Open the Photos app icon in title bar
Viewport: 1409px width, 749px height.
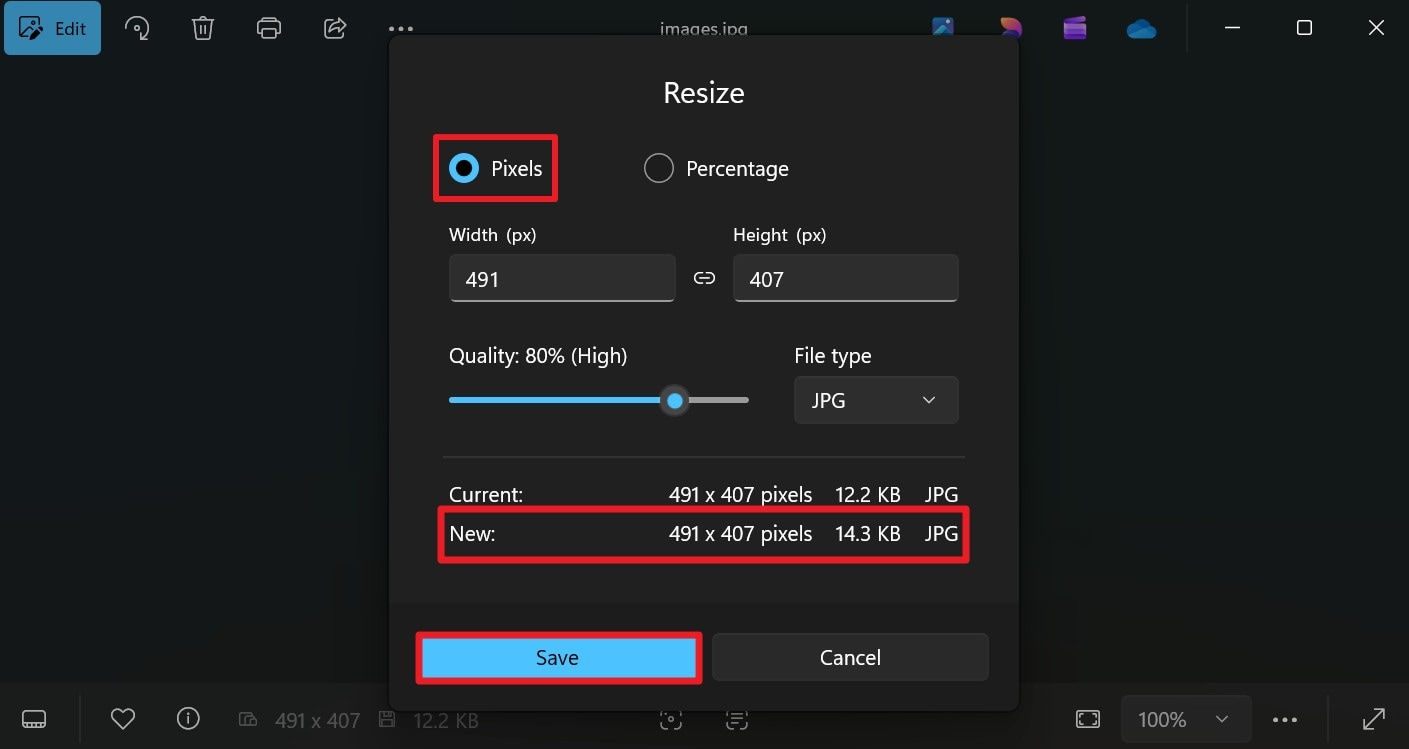(x=943, y=28)
